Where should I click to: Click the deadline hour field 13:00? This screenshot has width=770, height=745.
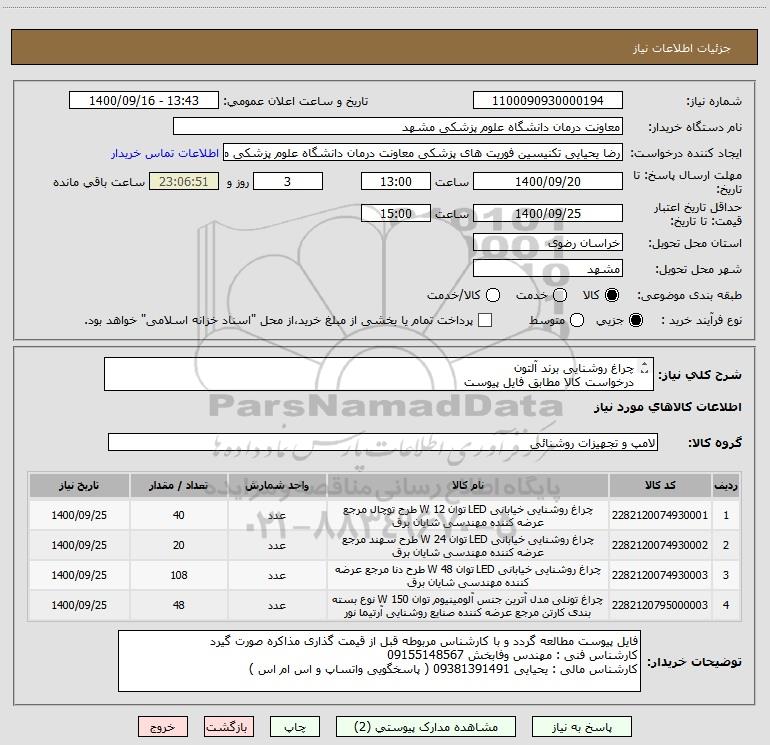click(x=396, y=182)
